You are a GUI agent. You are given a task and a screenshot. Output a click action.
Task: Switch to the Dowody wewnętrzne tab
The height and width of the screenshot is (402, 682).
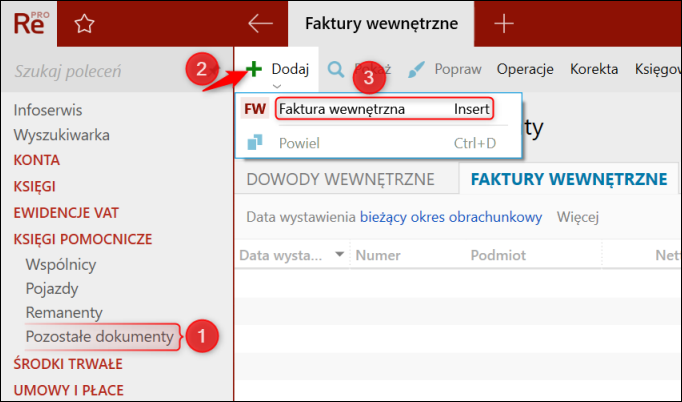pos(341,179)
